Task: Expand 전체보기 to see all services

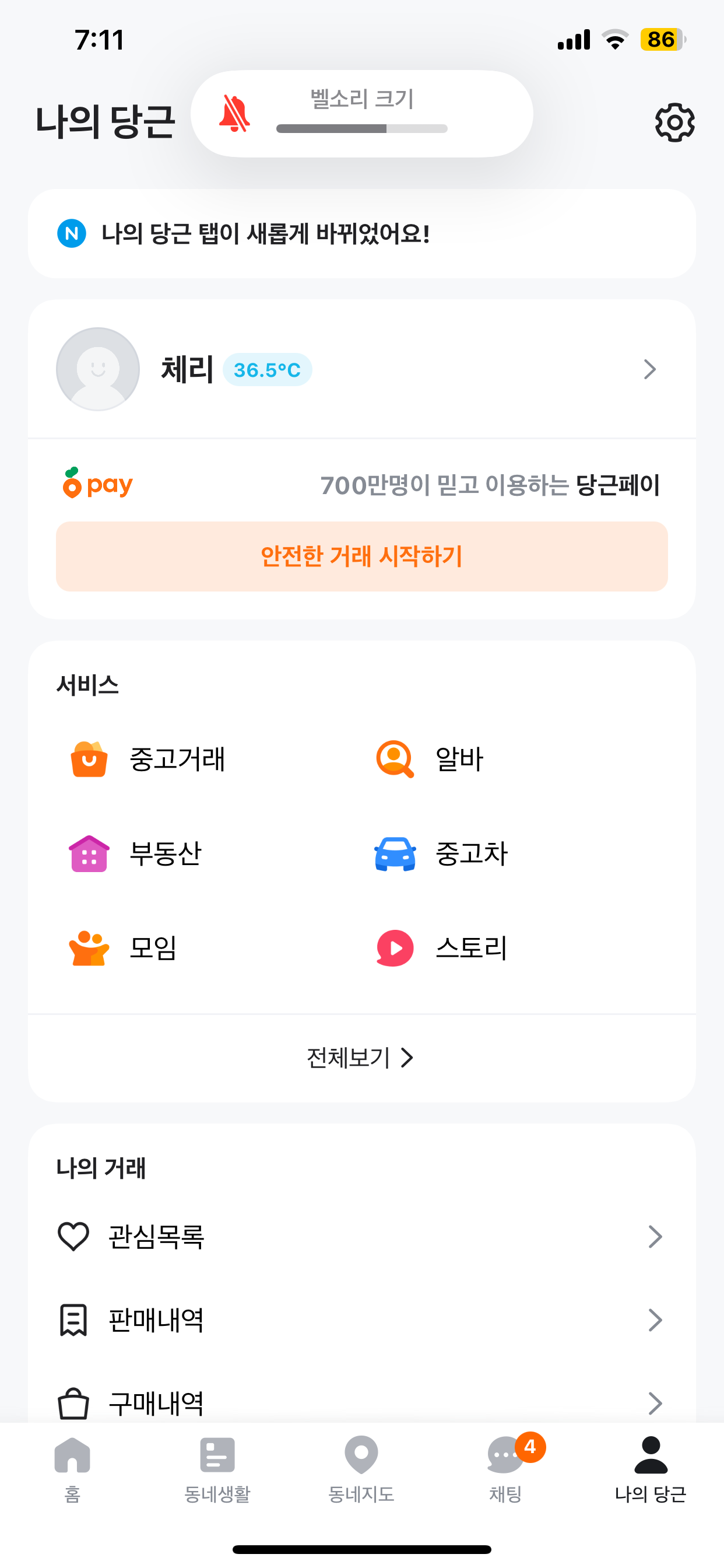Action: pos(361,1058)
